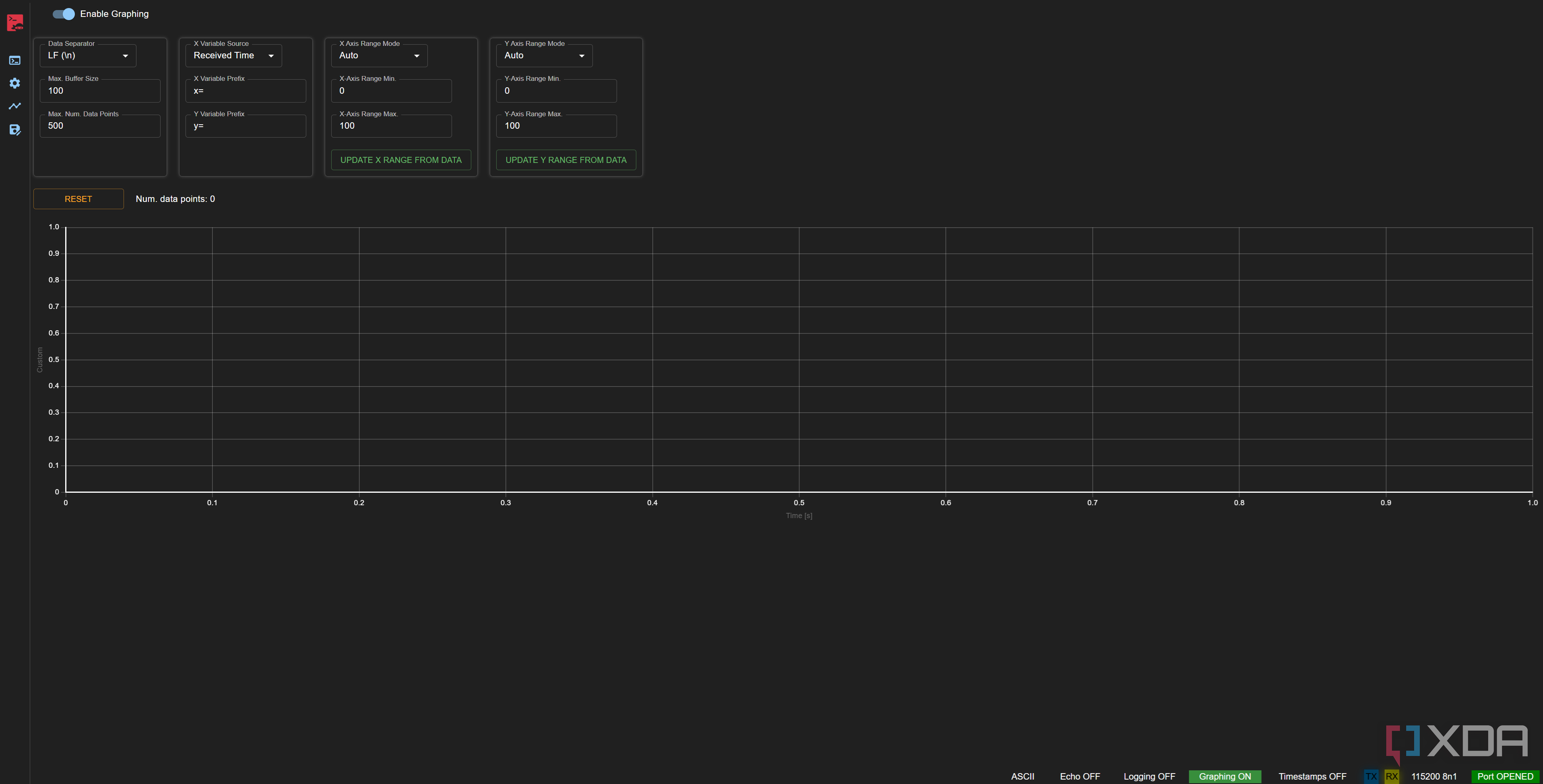Image resolution: width=1543 pixels, height=784 pixels.
Task: Click the Y-Axis Range Max. field
Action: pos(557,126)
